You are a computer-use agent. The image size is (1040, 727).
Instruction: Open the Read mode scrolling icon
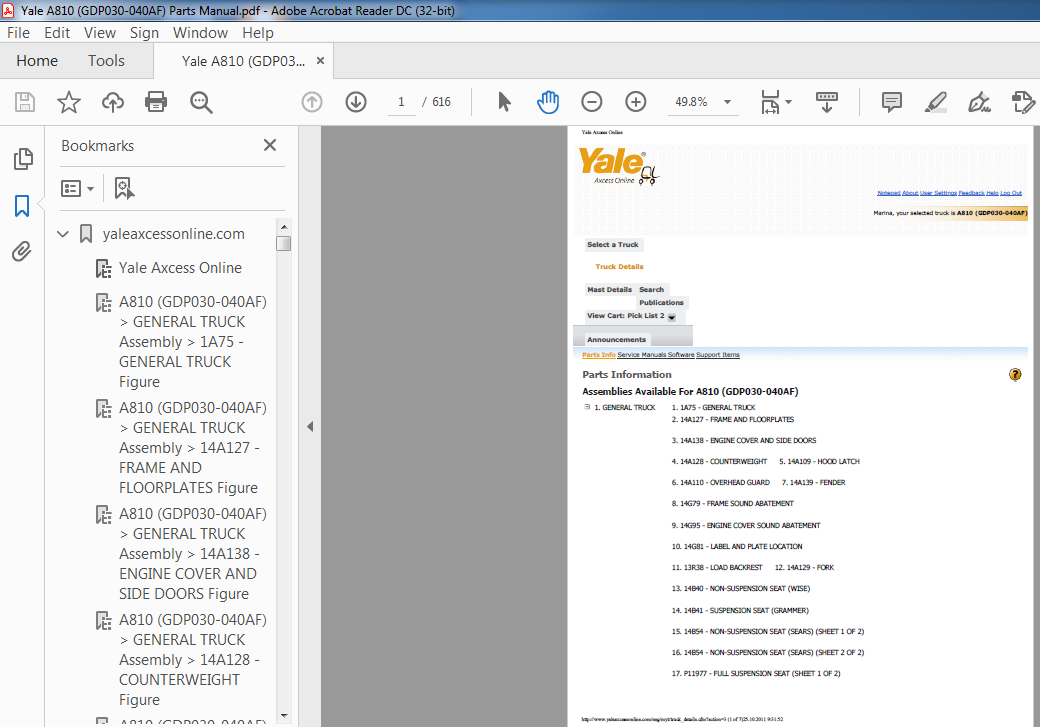click(x=826, y=102)
